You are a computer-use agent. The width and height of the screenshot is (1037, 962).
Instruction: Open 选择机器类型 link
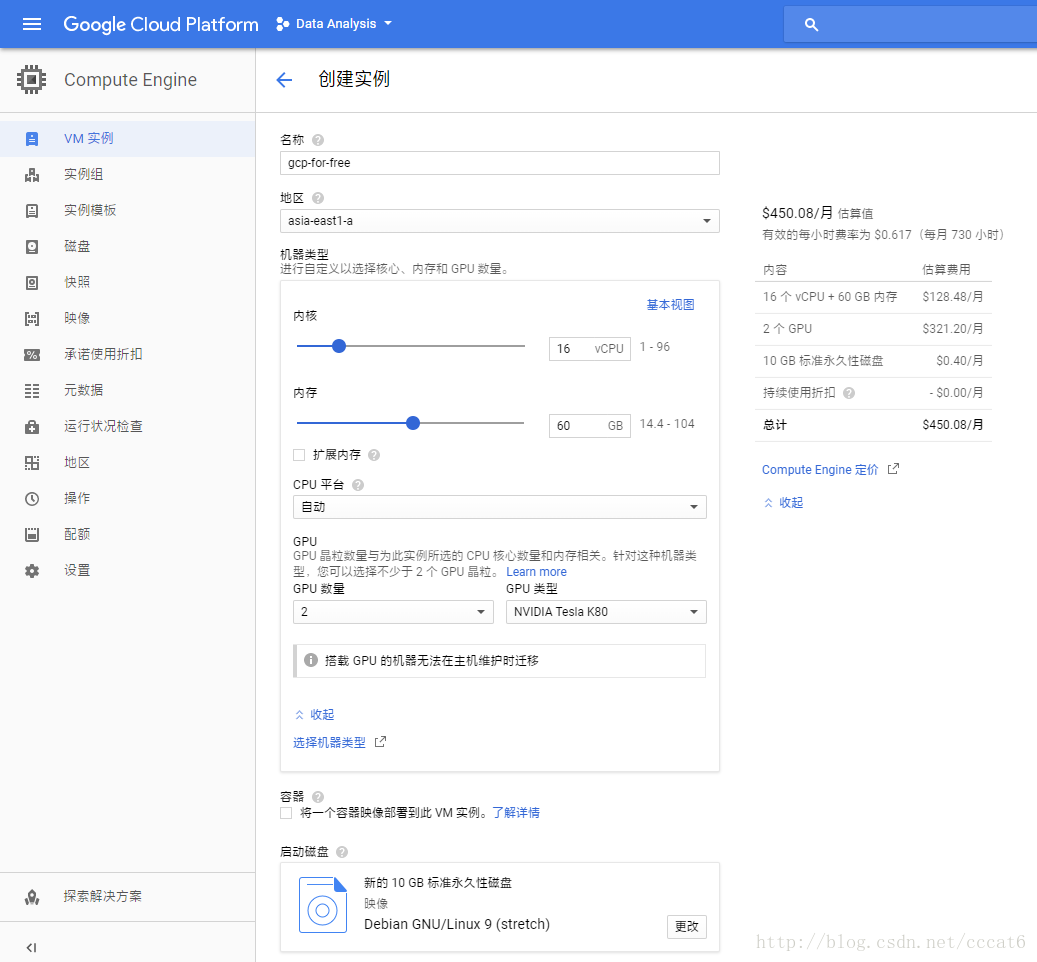pos(329,742)
